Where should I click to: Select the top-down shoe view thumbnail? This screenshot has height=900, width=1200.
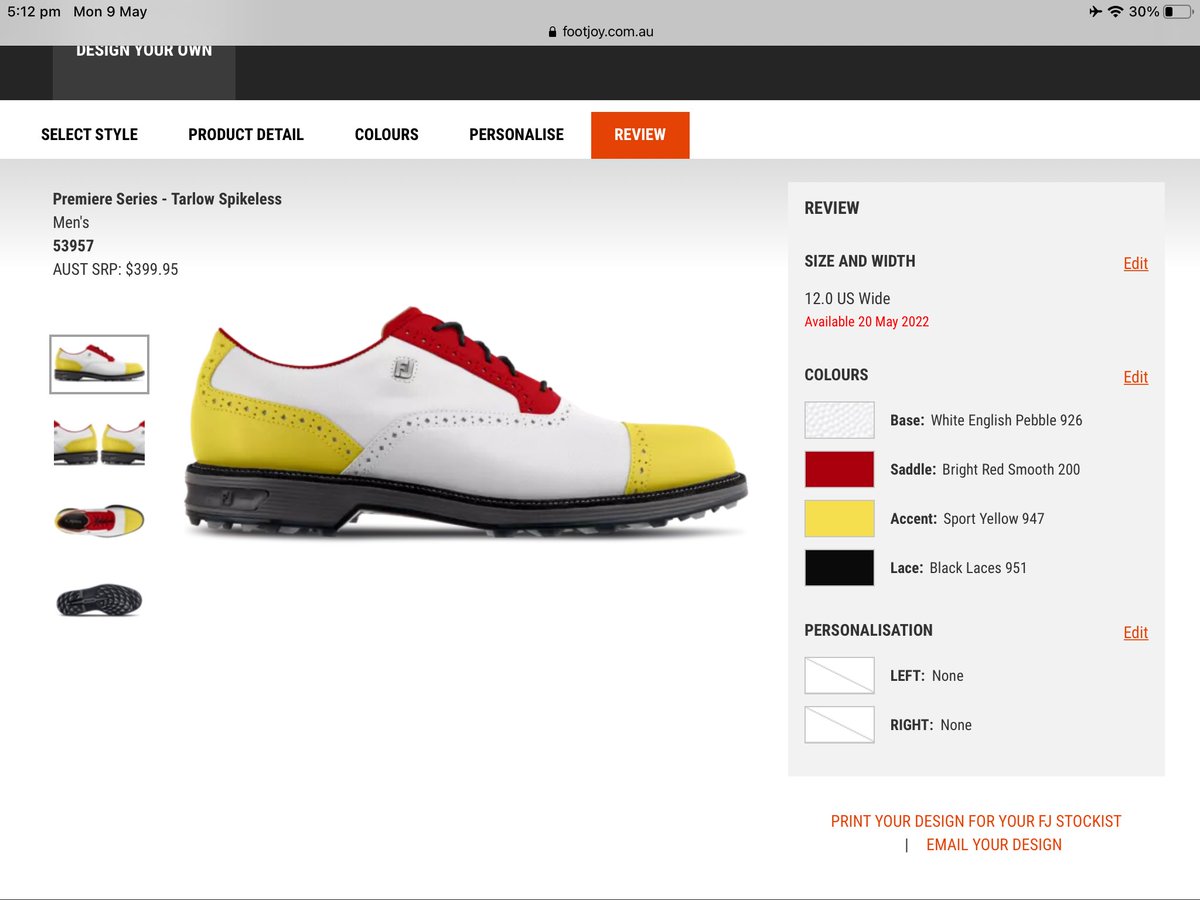[x=99, y=520]
